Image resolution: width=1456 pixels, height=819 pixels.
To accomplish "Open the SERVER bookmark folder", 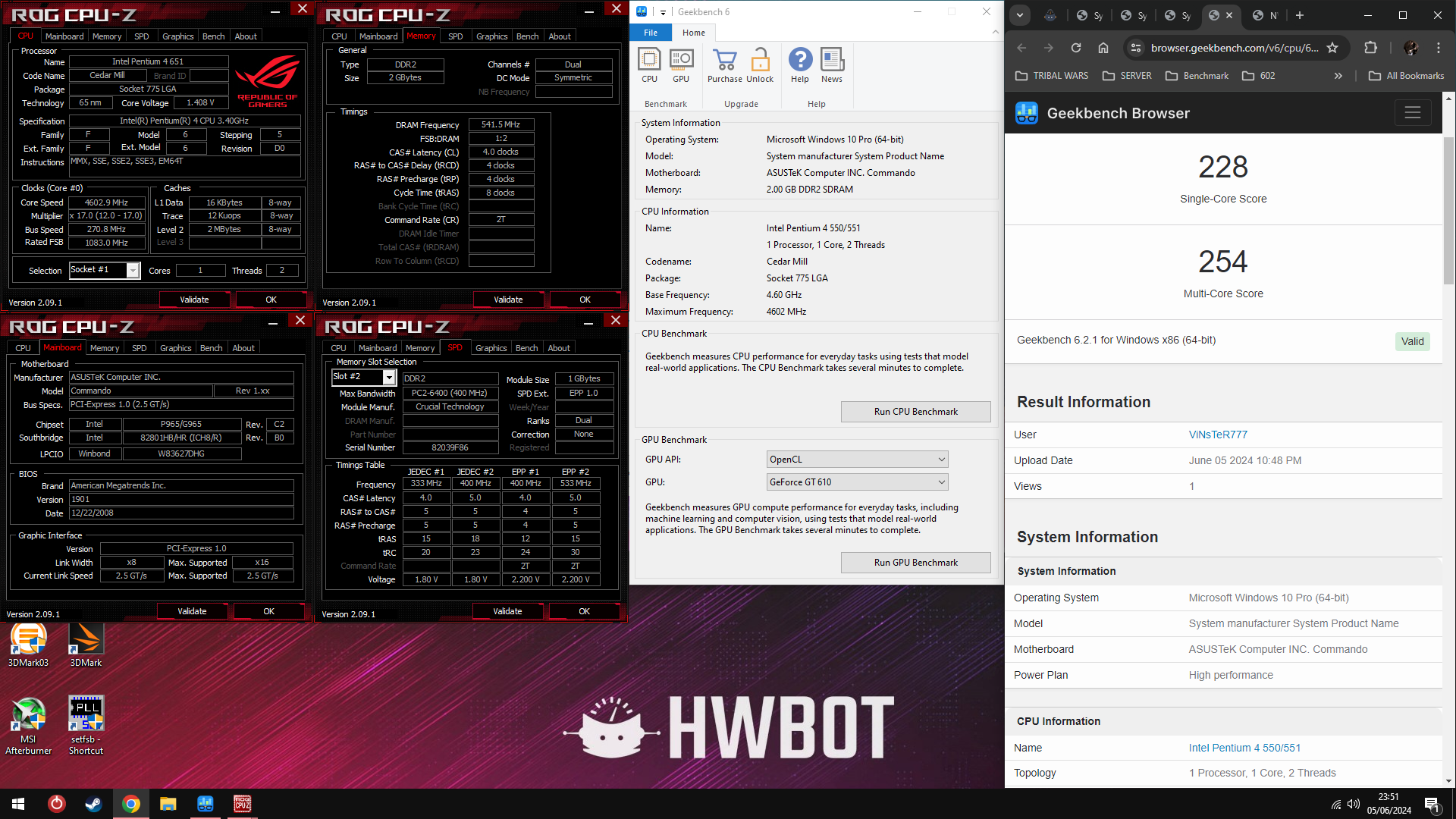I will point(1127,76).
